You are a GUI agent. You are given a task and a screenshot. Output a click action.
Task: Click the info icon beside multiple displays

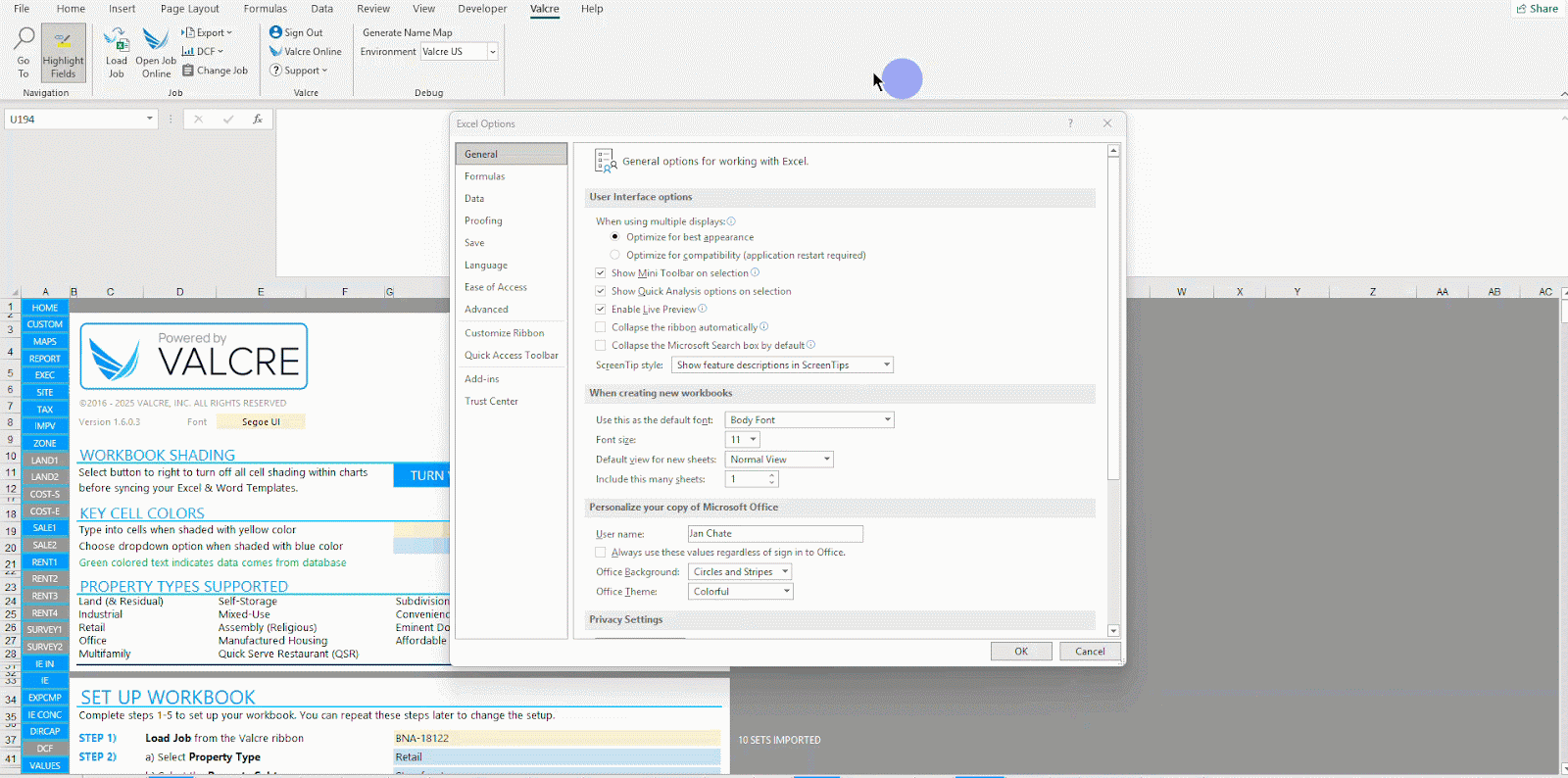[x=731, y=221]
